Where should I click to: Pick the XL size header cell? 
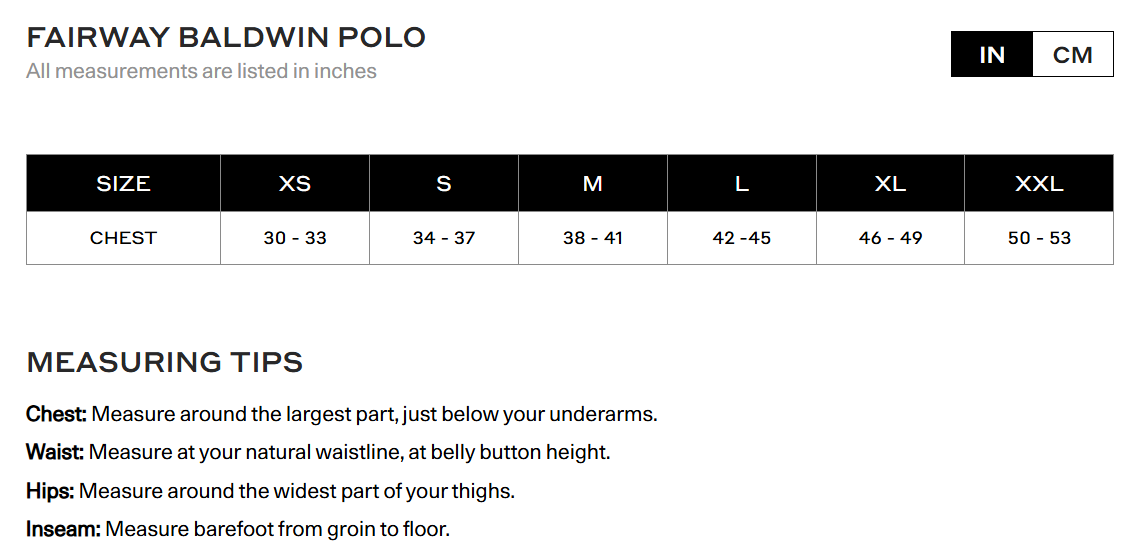click(x=890, y=184)
